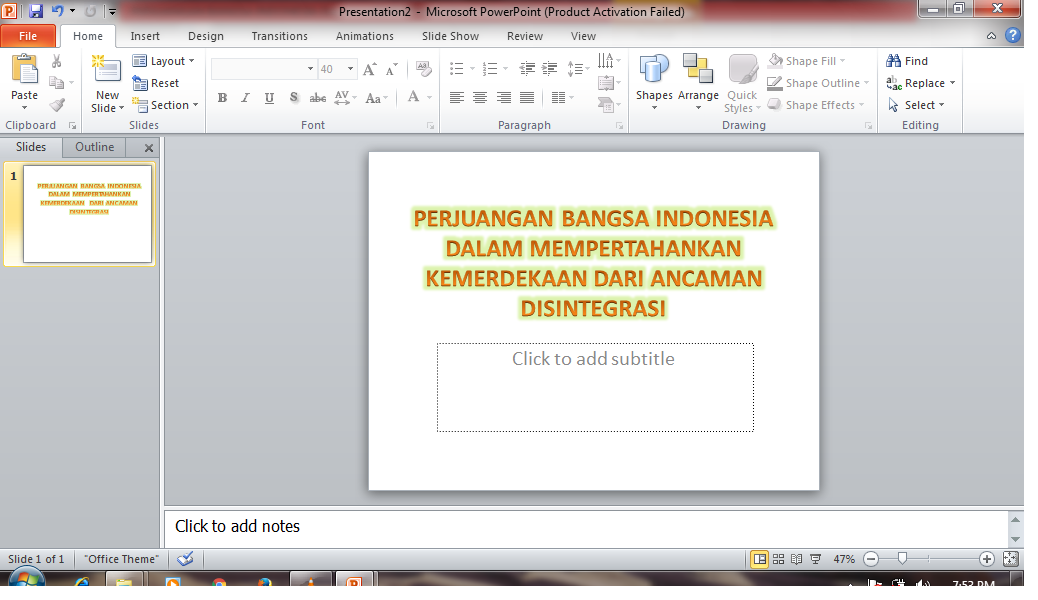Toggle Underline text formatting
Viewport: 1038px width, 600px height.
270,98
